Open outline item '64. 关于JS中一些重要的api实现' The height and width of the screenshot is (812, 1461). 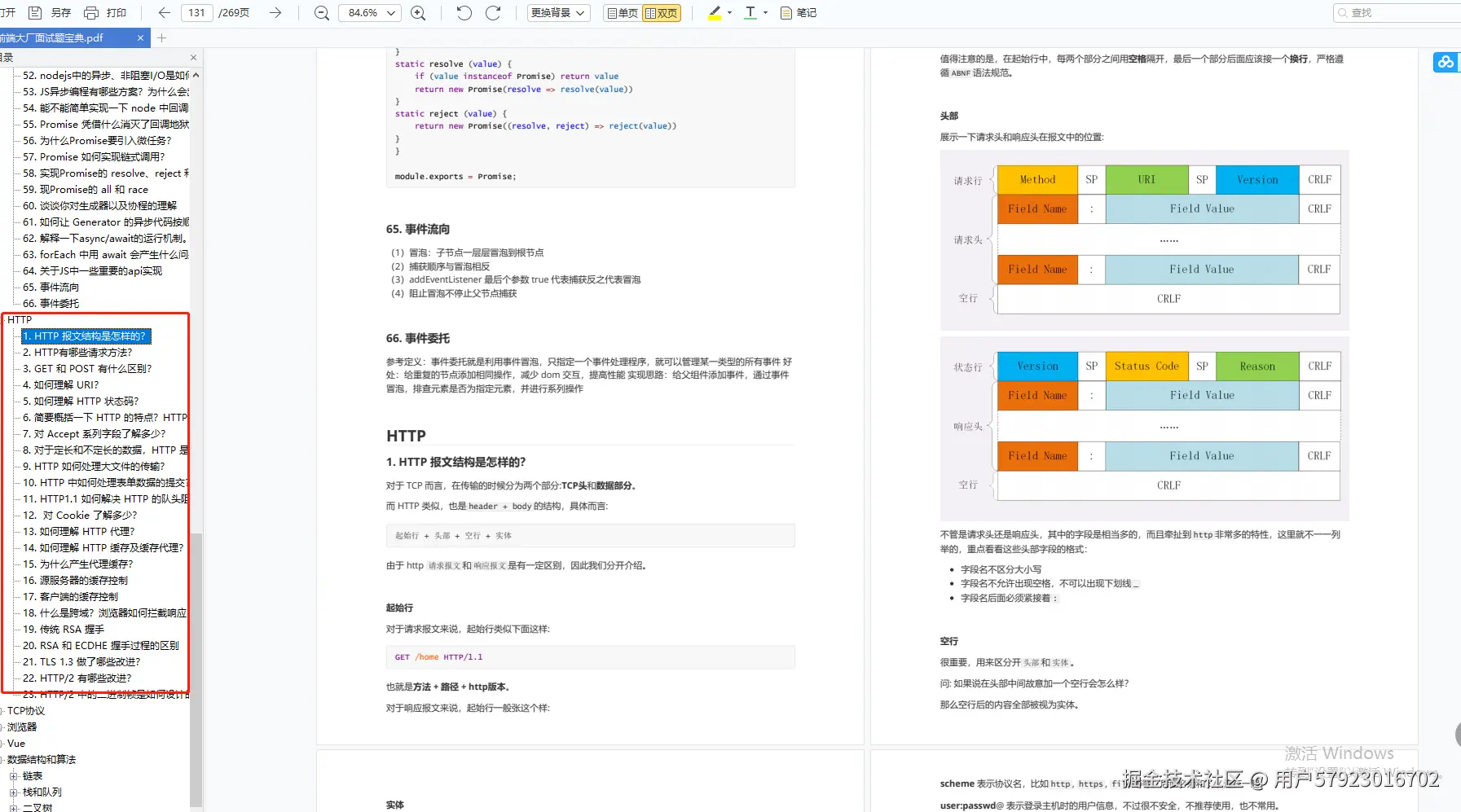click(x=92, y=271)
